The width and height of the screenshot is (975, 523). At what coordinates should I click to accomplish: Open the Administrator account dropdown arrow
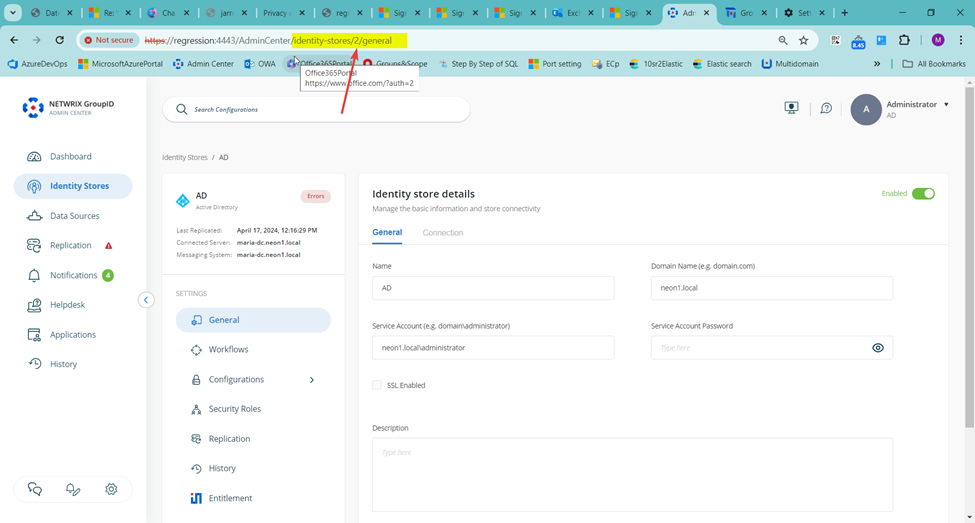[x=946, y=104]
